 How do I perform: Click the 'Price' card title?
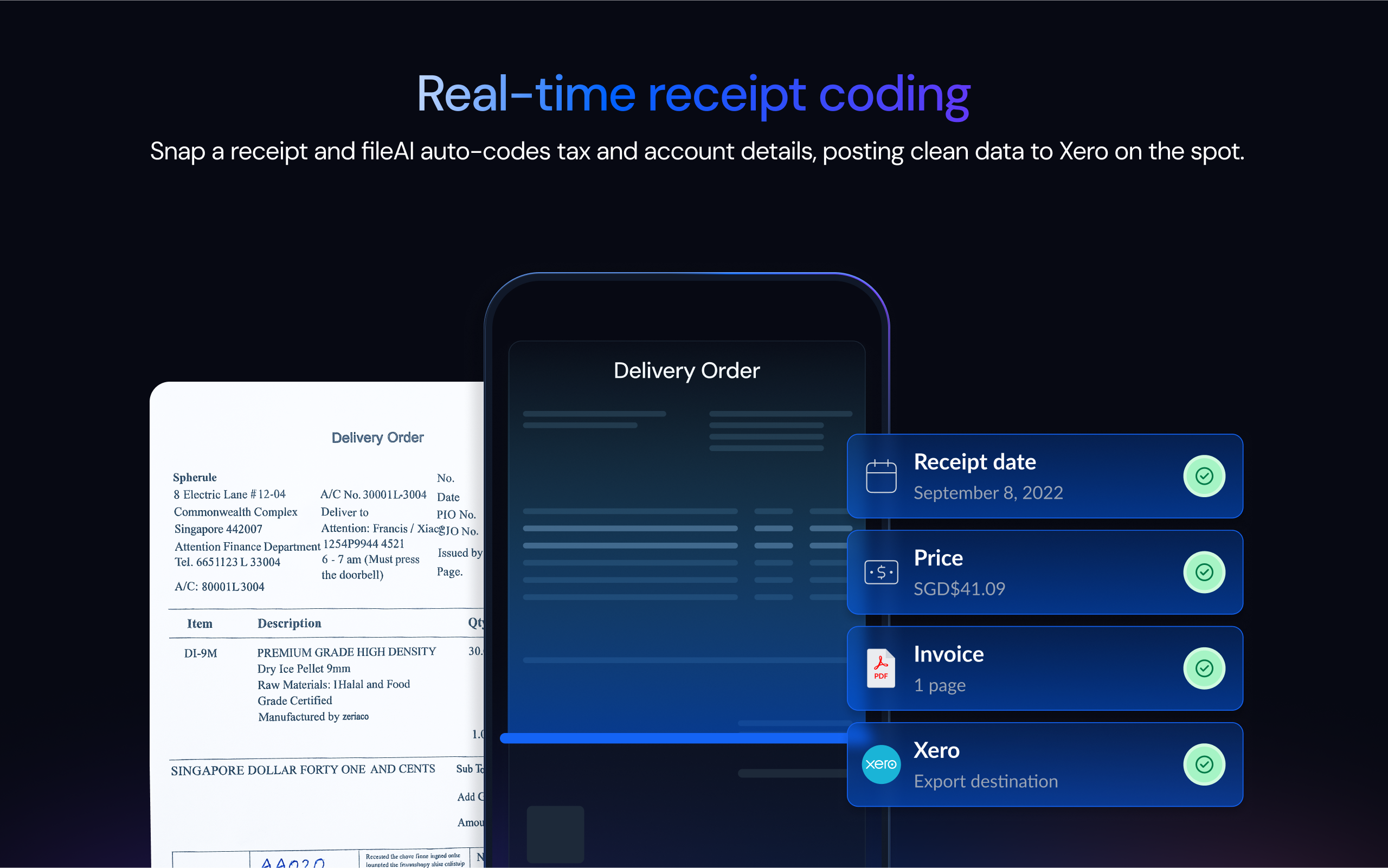(x=938, y=558)
